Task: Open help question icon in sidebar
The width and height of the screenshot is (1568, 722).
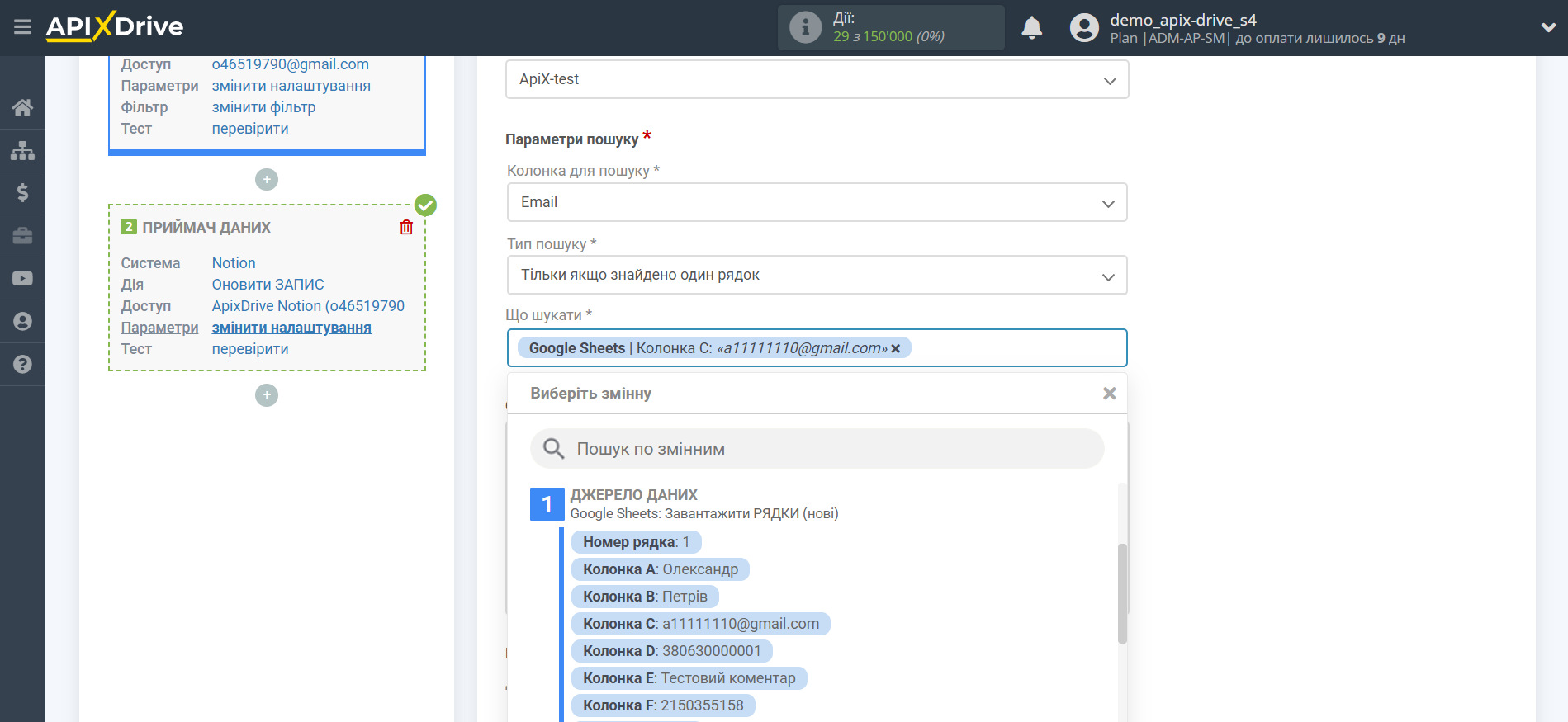Action: click(22, 365)
